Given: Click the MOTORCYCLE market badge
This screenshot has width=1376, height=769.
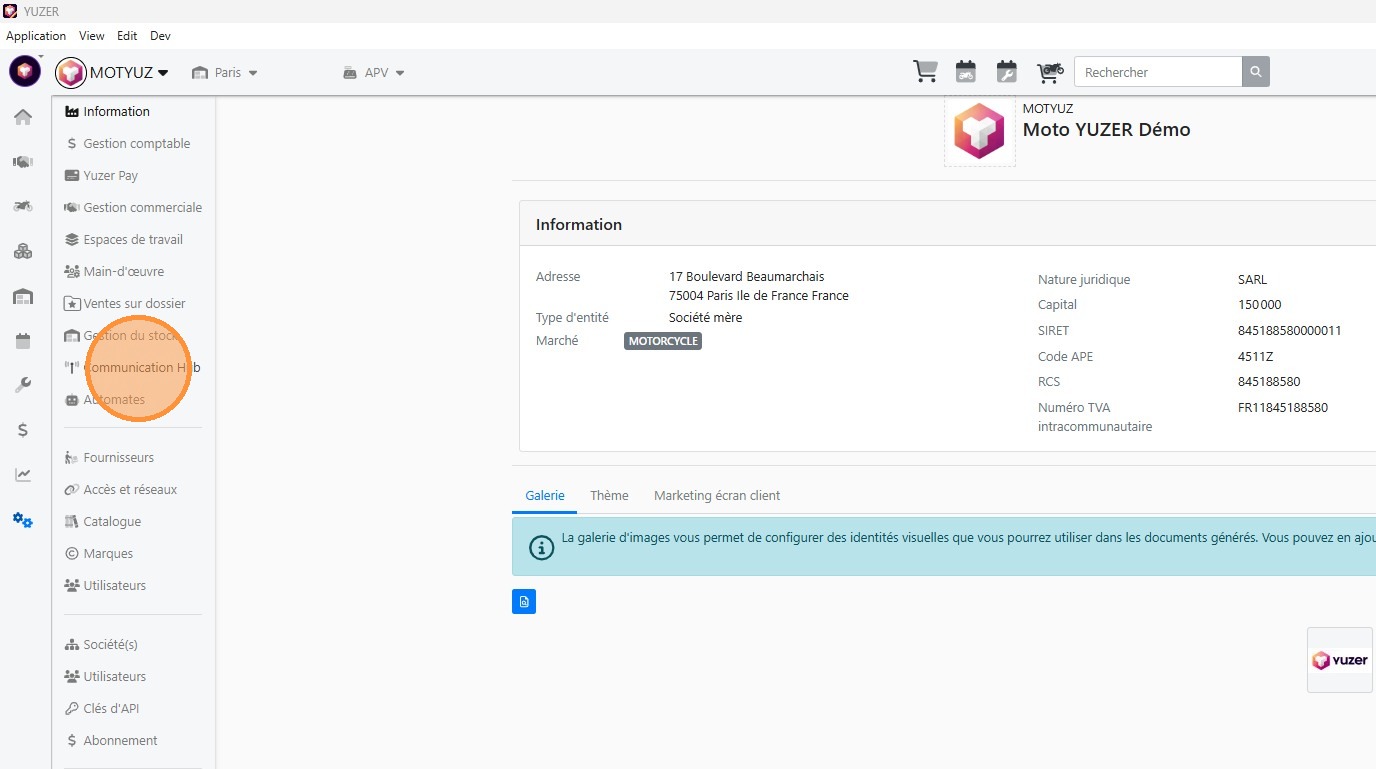Looking at the screenshot, I should pyautogui.click(x=663, y=341).
